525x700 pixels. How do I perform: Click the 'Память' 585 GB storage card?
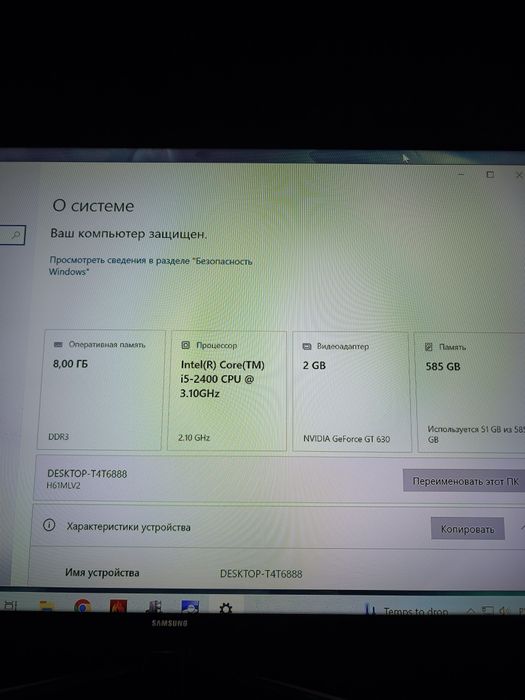(x=471, y=393)
